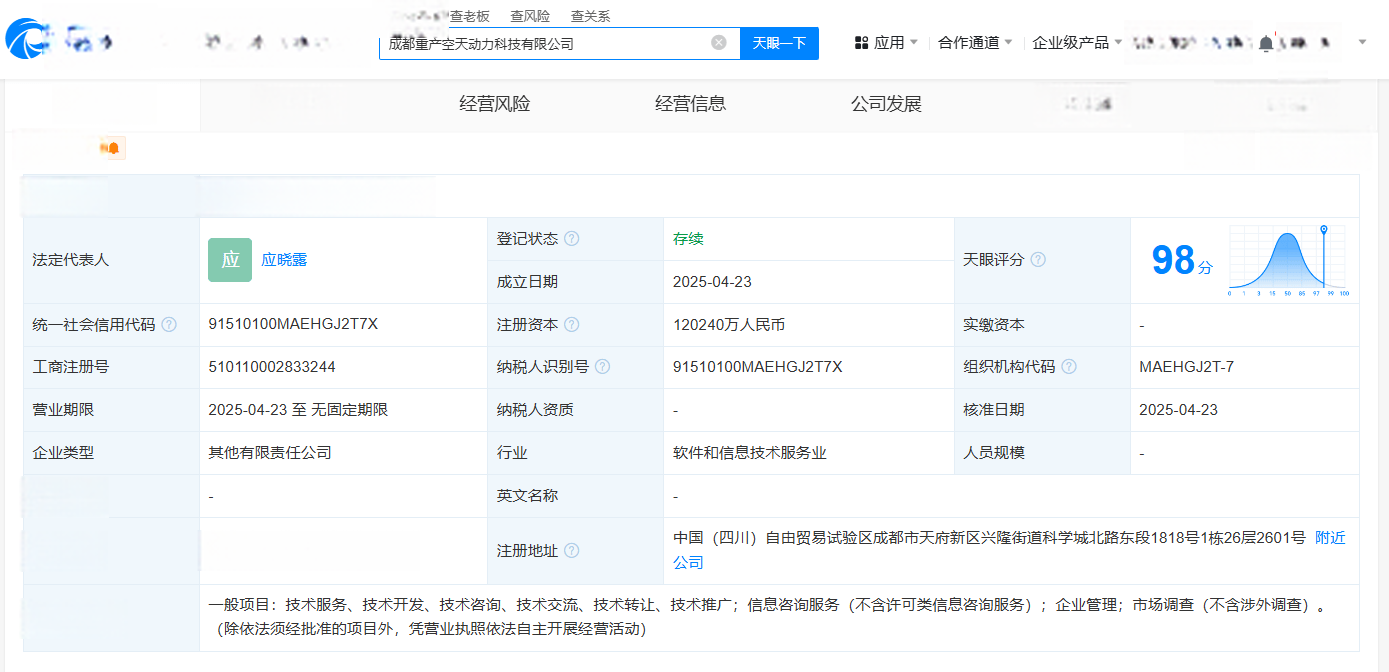The height and width of the screenshot is (672, 1389).
Task: Switch to the 查风险 search tab
Action: (x=530, y=16)
